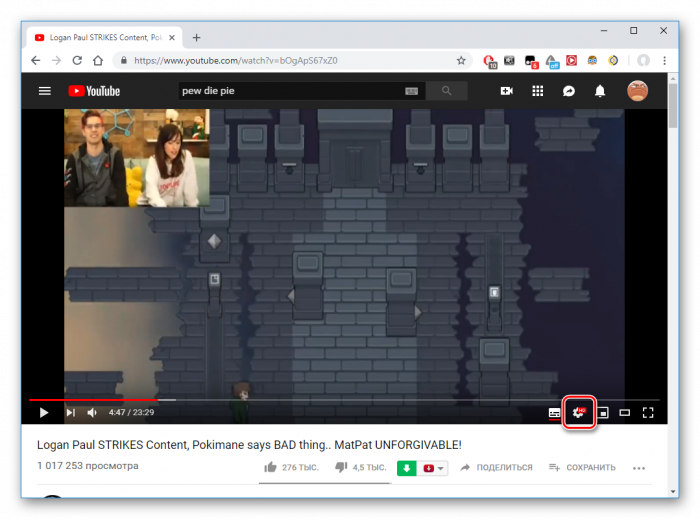The image size is (700, 519).
Task: Bookmark this page with the star
Action: pos(461,60)
